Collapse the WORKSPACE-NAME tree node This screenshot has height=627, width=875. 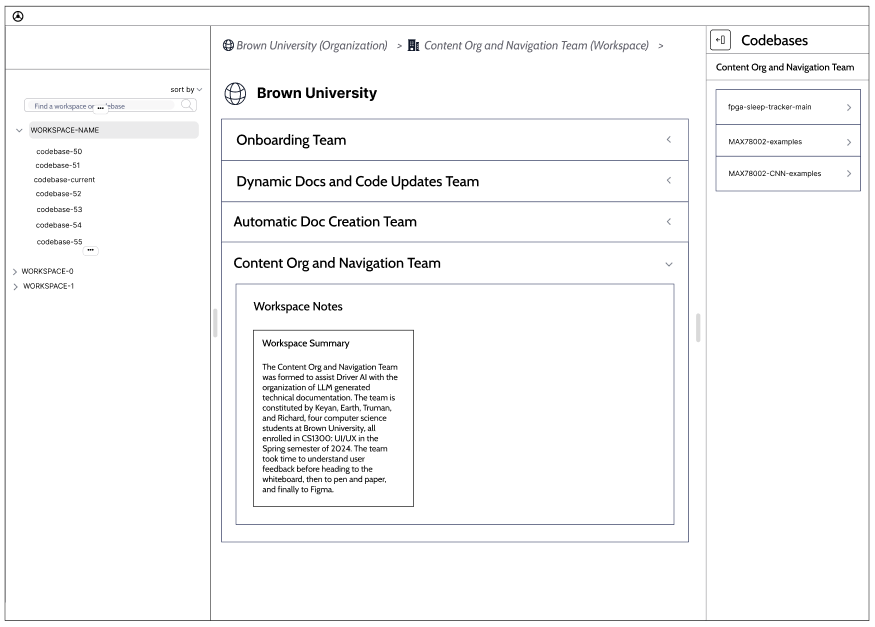tap(19, 130)
